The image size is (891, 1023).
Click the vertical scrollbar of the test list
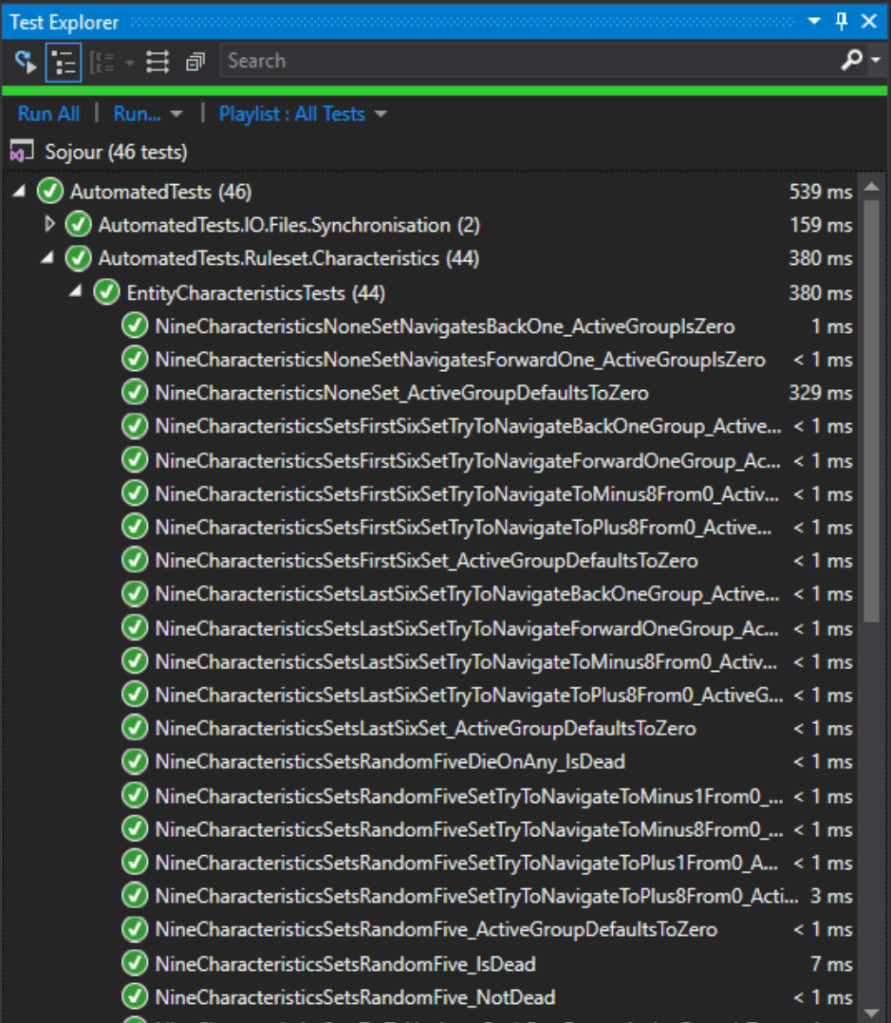point(871,400)
